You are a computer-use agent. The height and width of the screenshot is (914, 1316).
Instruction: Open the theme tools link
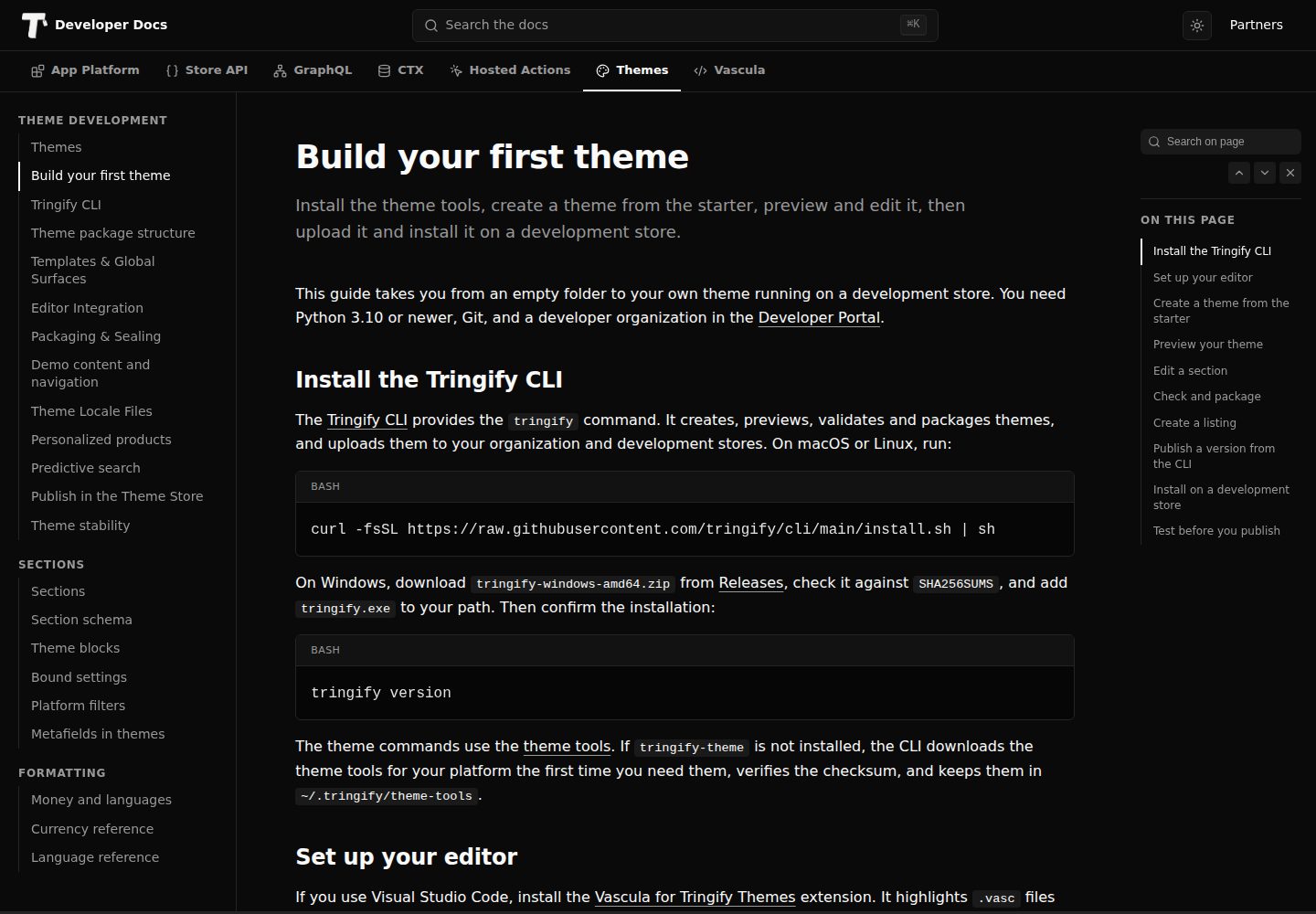coord(567,747)
